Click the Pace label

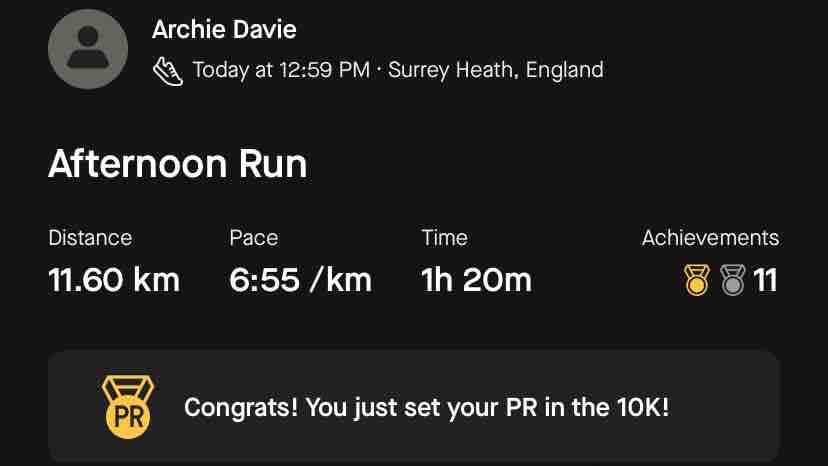tap(253, 238)
